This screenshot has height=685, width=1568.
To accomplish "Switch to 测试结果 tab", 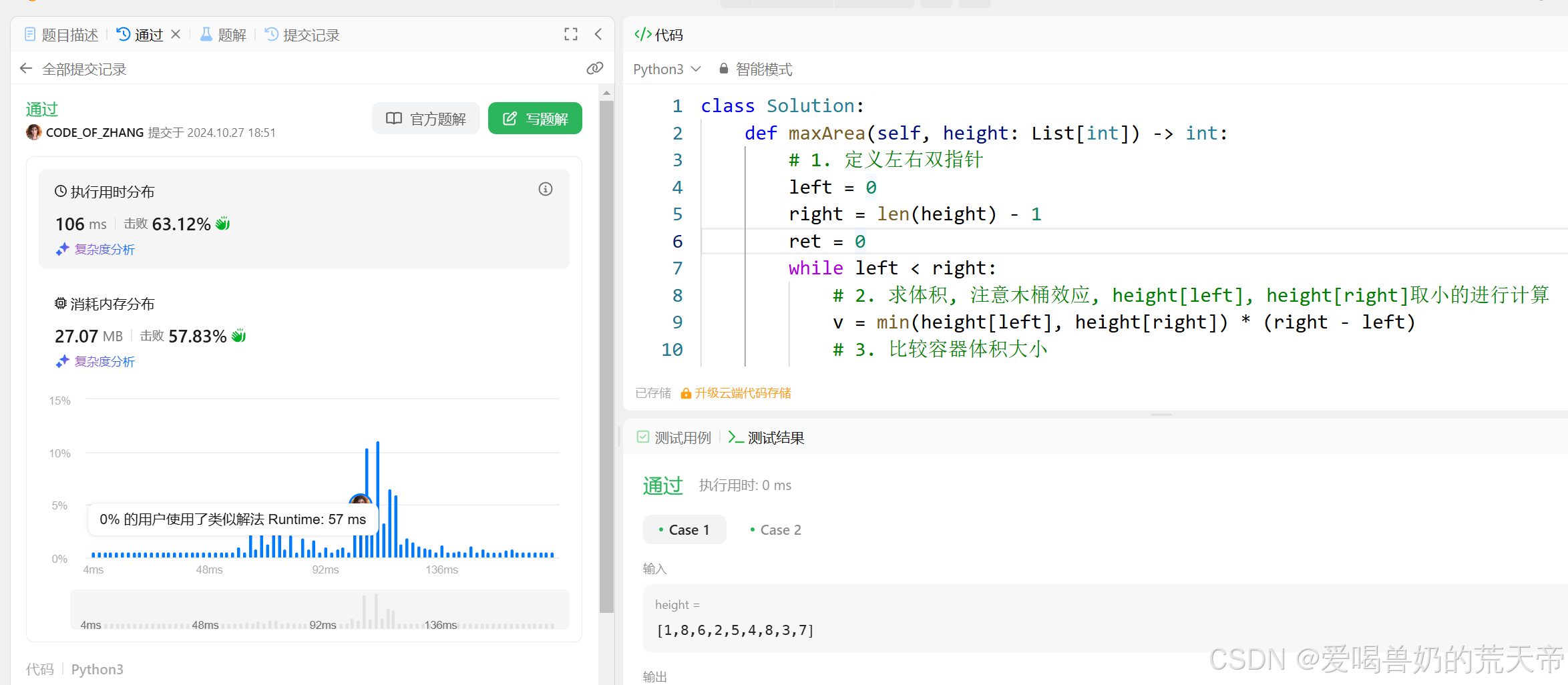I will pyautogui.click(x=767, y=437).
